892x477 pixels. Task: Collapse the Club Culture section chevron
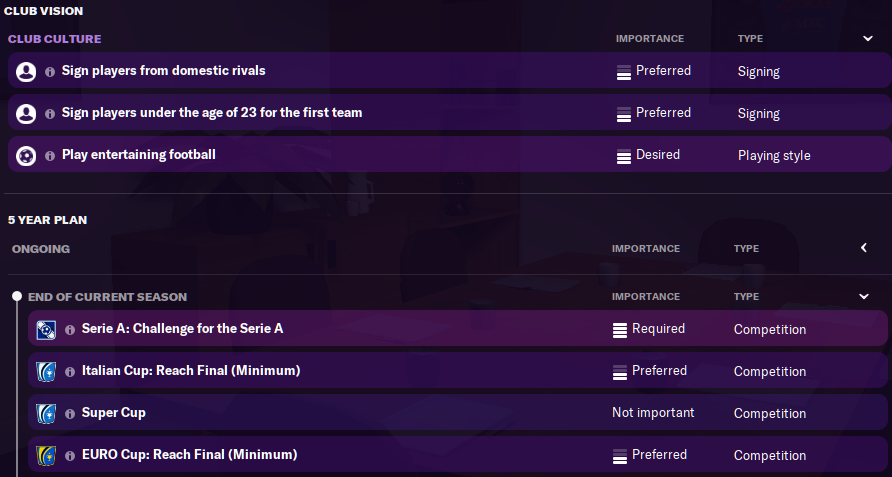(867, 39)
